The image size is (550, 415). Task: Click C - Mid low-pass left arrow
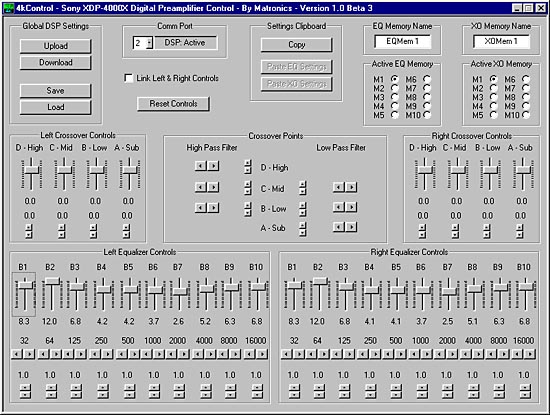point(338,187)
